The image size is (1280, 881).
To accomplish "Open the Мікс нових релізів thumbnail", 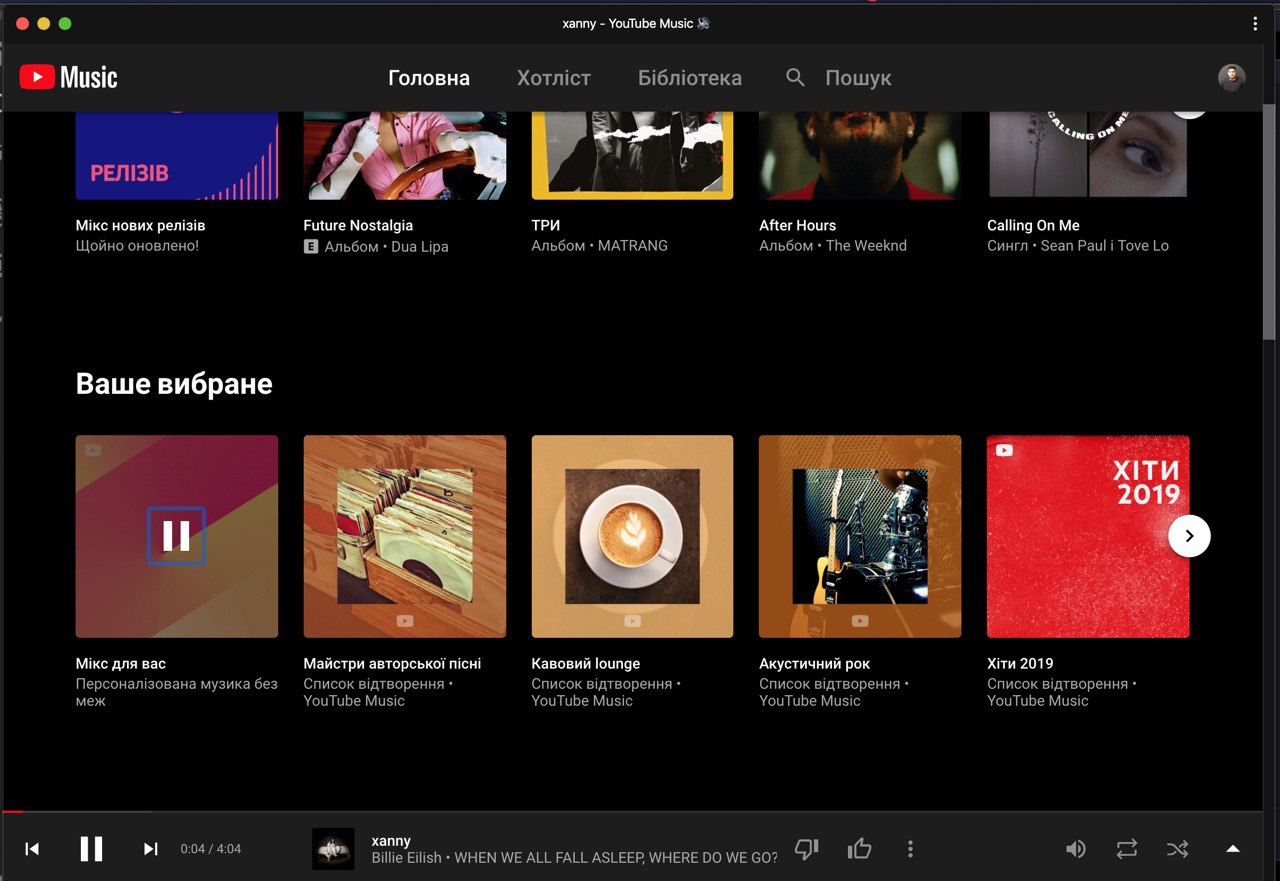I will [x=177, y=156].
